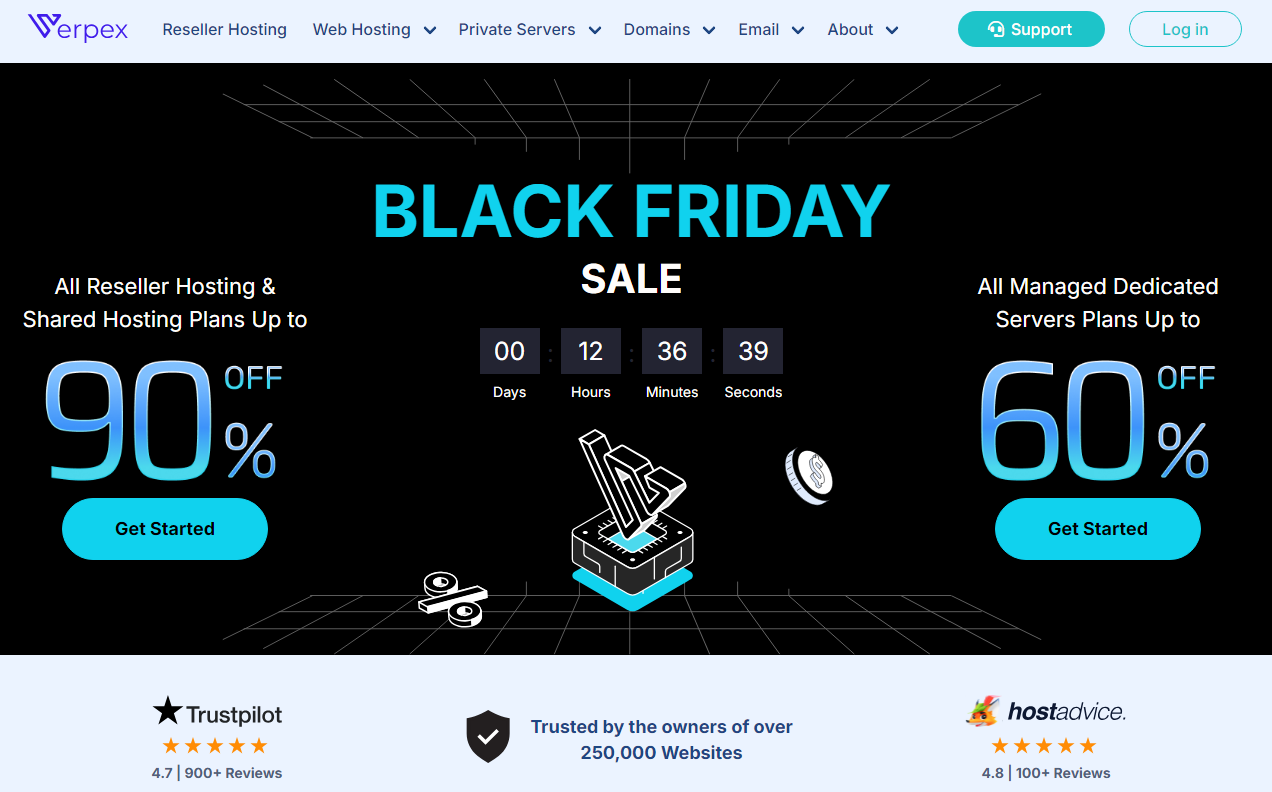The width and height of the screenshot is (1272, 792).
Task: Click the HostAdvice five-star rating
Action: point(1044,746)
